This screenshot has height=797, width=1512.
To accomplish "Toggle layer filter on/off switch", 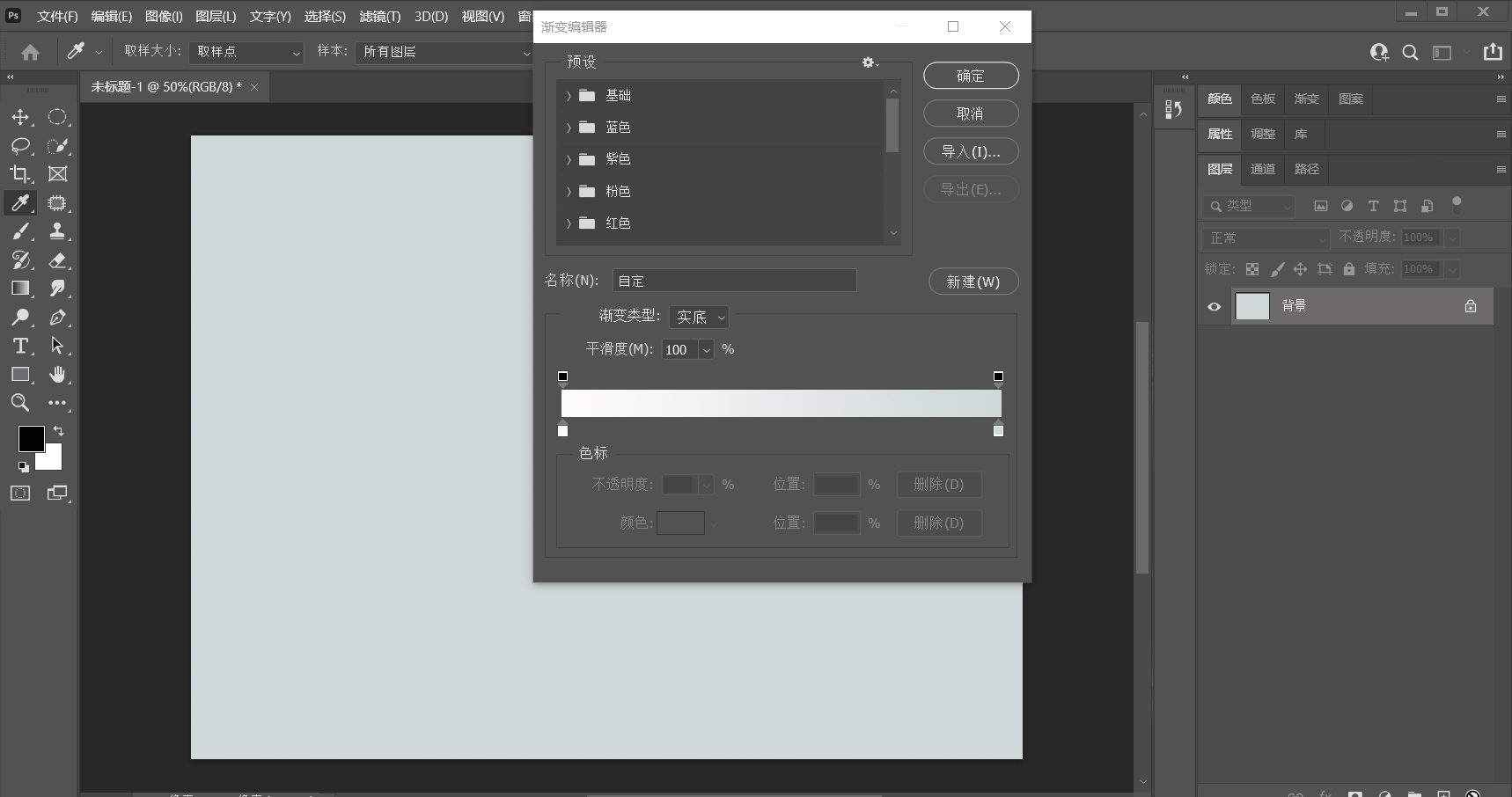I will click(1457, 204).
